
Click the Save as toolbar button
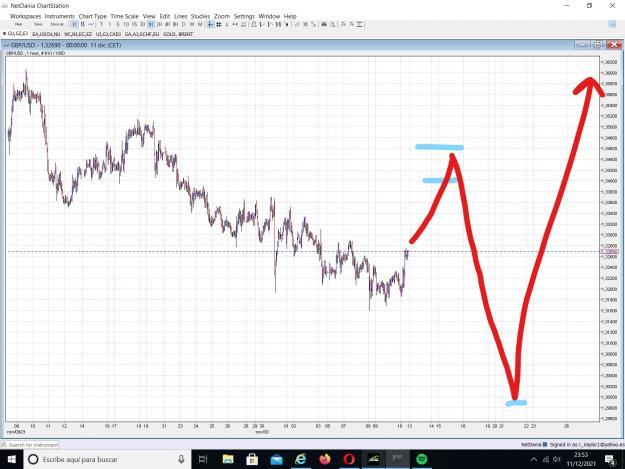57,24
